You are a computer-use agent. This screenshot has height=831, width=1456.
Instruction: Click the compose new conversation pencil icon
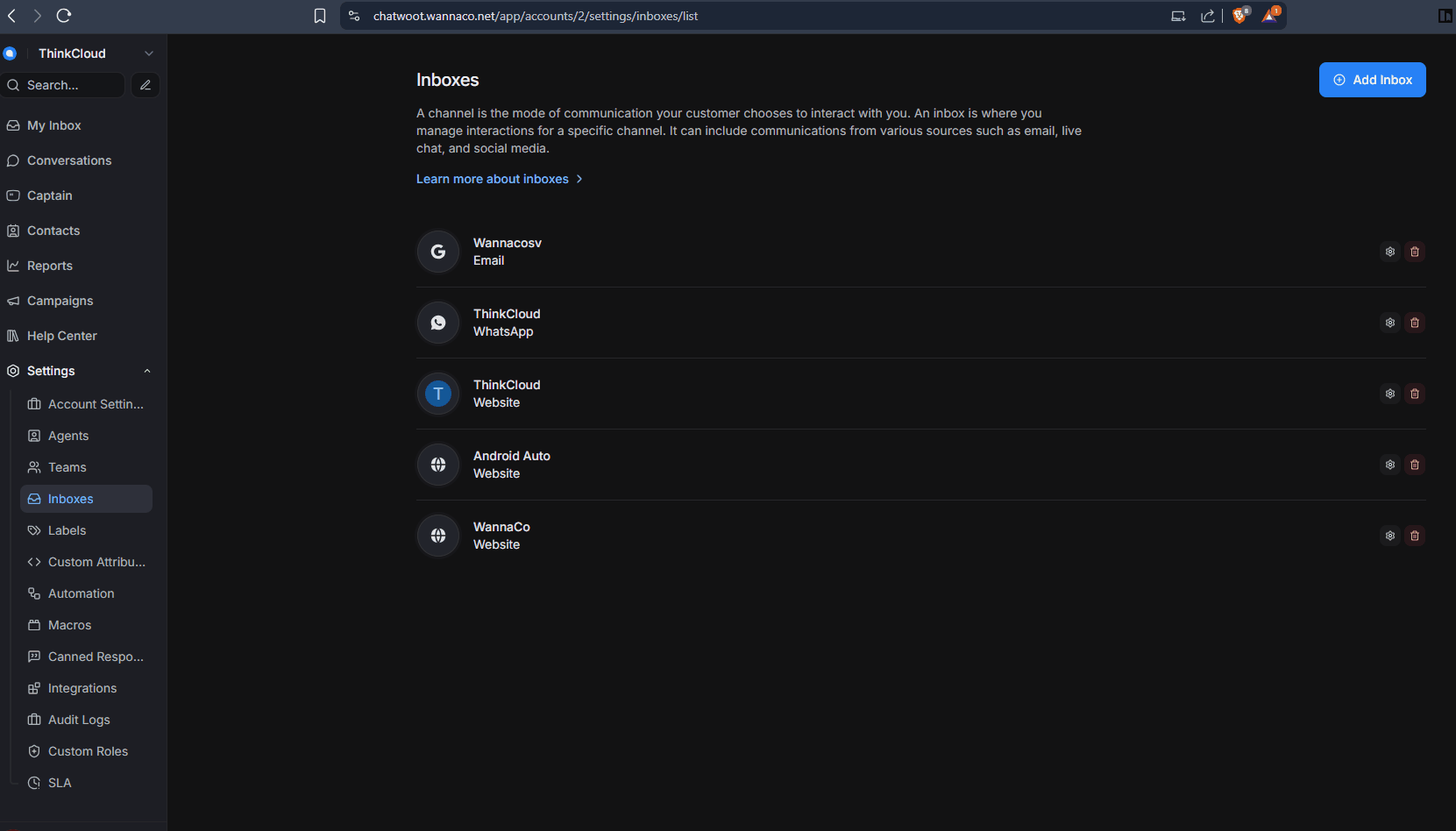click(x=146, y=85)
